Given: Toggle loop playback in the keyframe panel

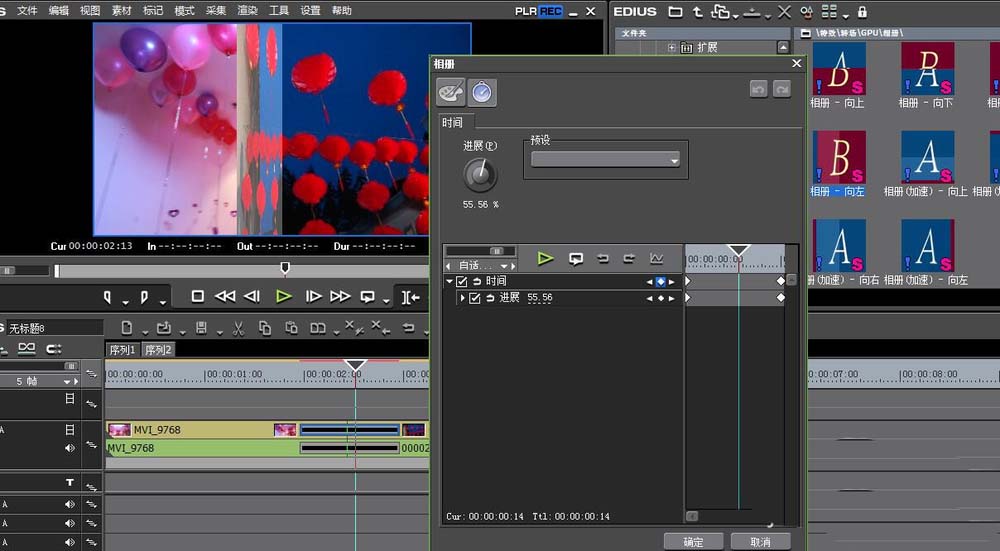Looking at the screenshot, I should pyautogui.click(x=576, y=258).
